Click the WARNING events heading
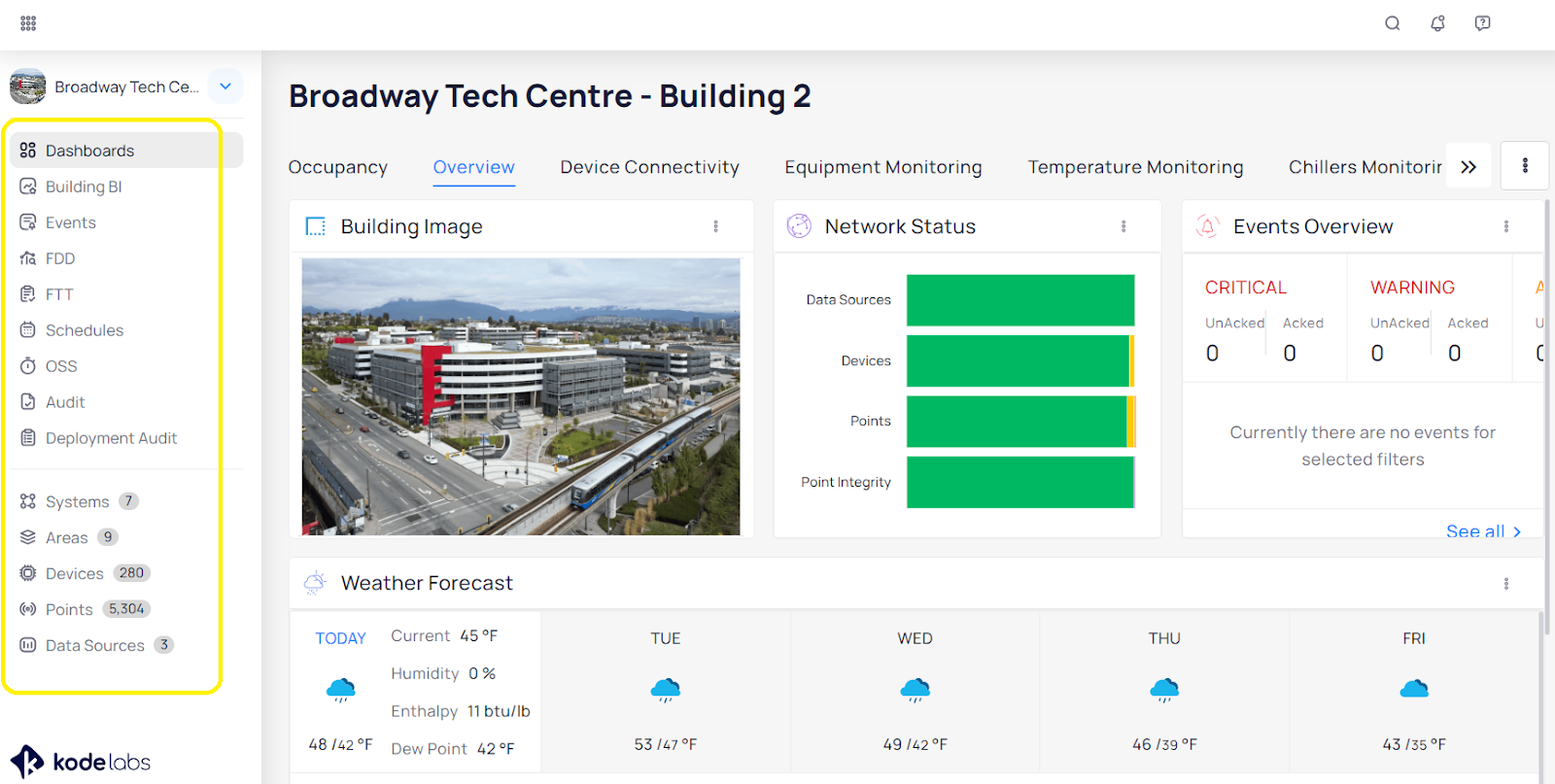 point(1412,288)
